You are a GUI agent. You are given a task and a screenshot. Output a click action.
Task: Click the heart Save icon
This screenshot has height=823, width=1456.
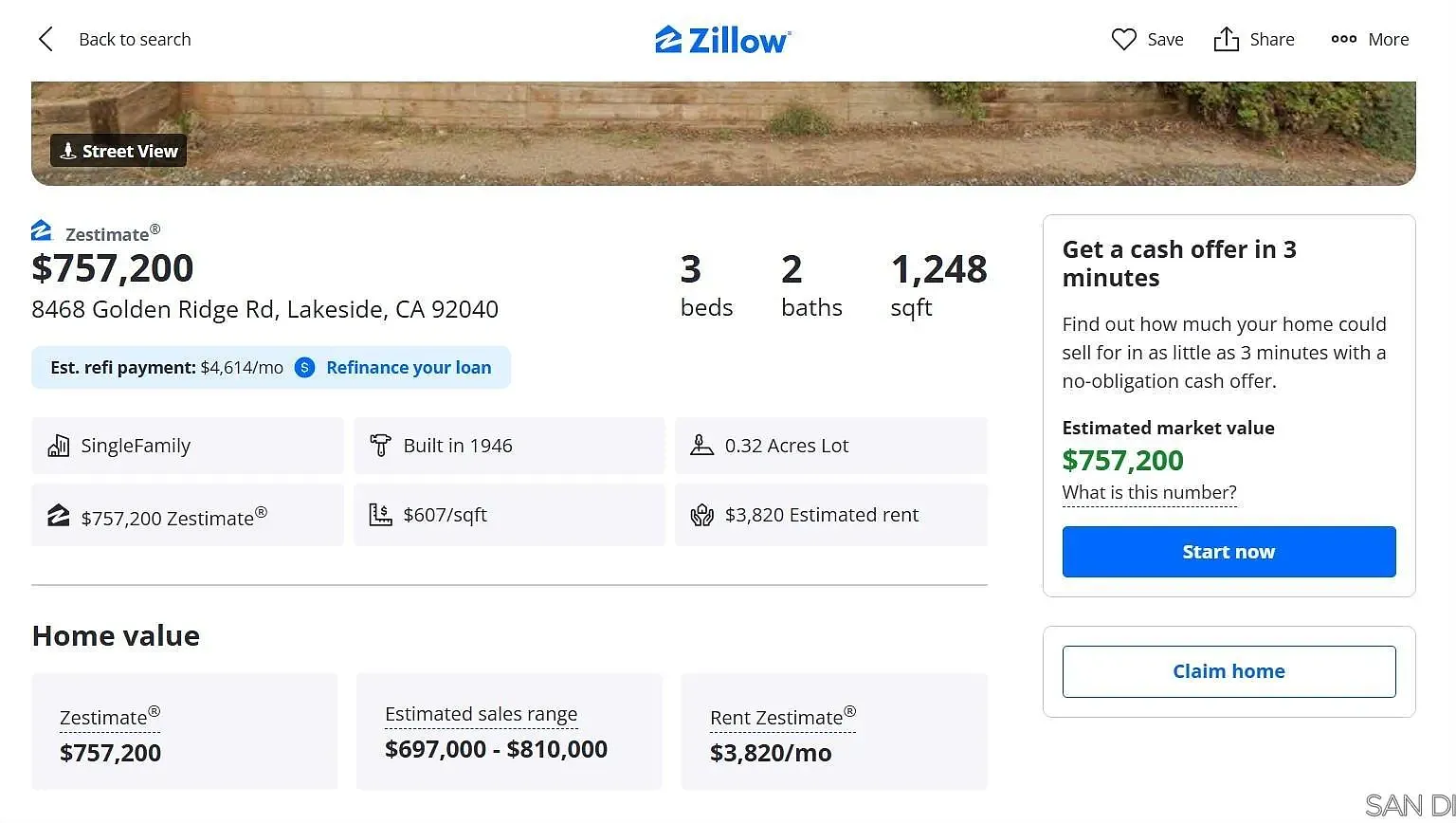pos(1123,39)
